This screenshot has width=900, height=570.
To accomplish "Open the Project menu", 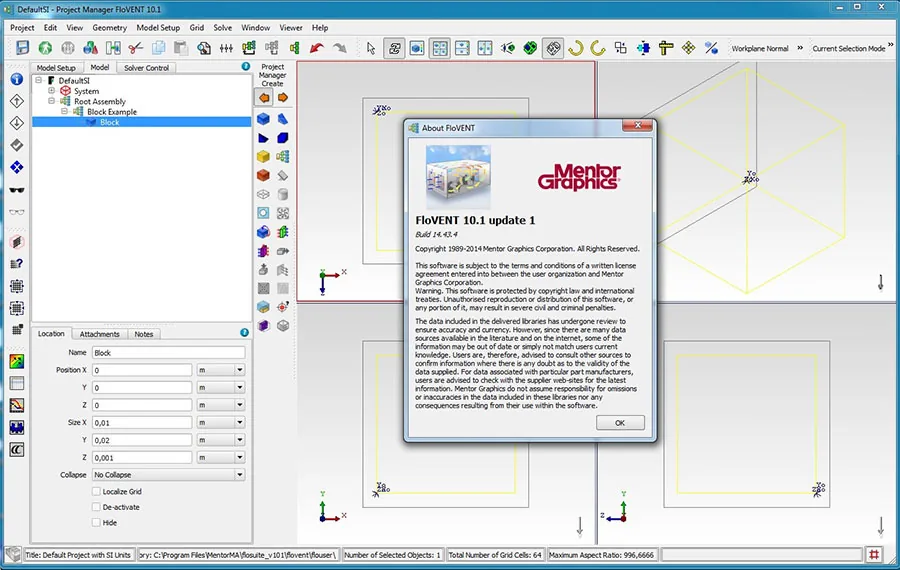I will pos(22,28).
